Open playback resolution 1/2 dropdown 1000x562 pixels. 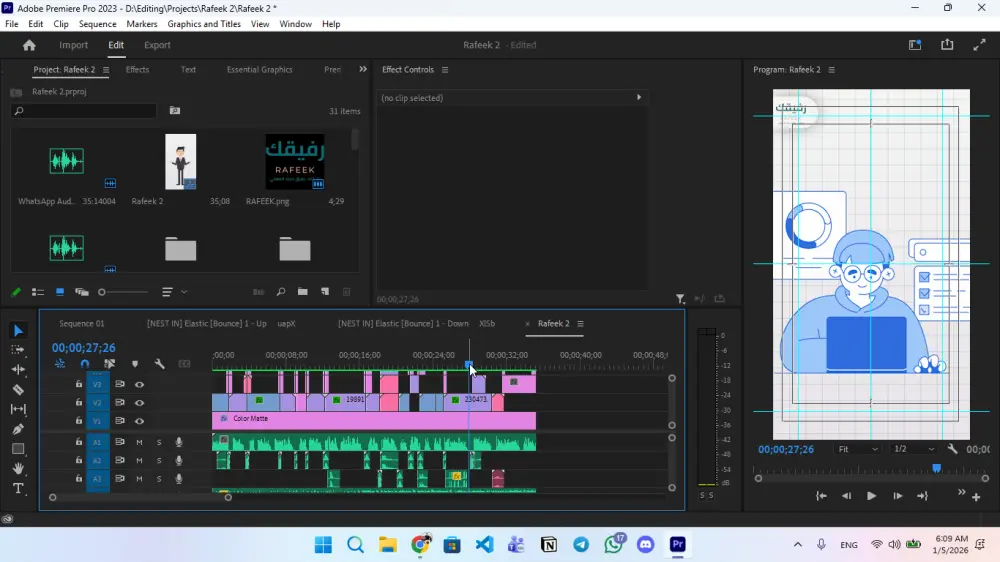[x=914, y=449]
